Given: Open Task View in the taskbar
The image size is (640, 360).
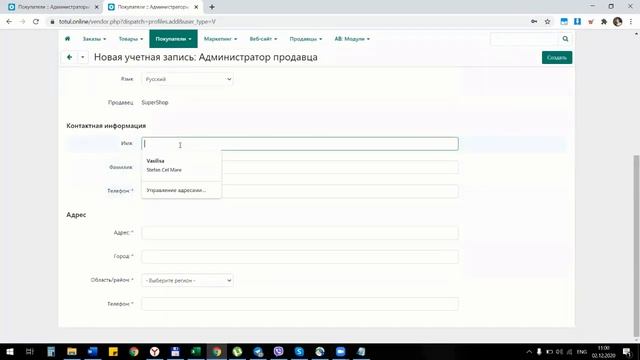Looking at the screenshot, I should click(30, 351).
